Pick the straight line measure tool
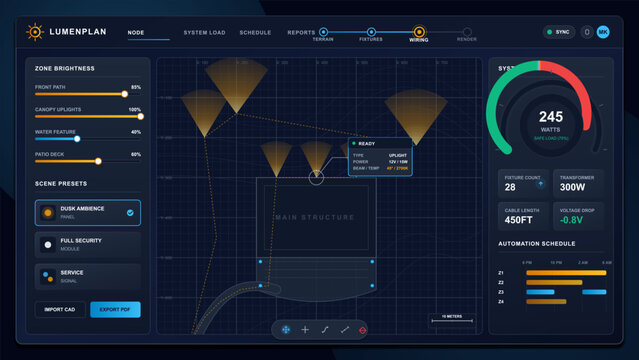 coord(345,330)
